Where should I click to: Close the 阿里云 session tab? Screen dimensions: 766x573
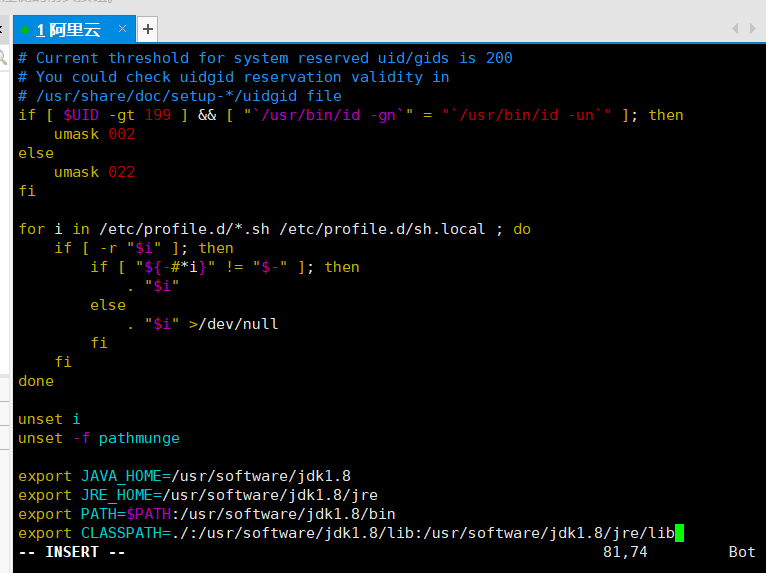(x=123, y=29)
